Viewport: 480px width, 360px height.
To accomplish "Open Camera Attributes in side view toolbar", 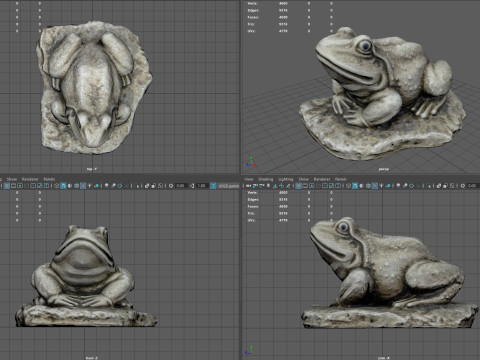I will [261, 186].
